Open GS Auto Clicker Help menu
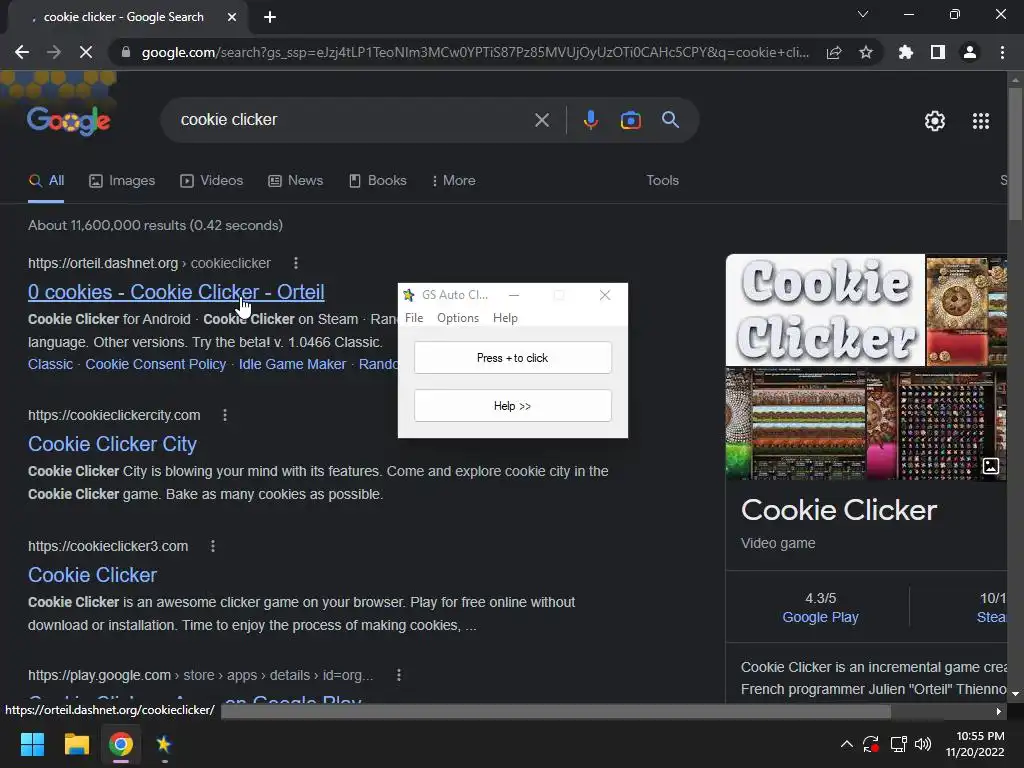The width and height of the screenshot is (1024, 768). coord(505,318)
